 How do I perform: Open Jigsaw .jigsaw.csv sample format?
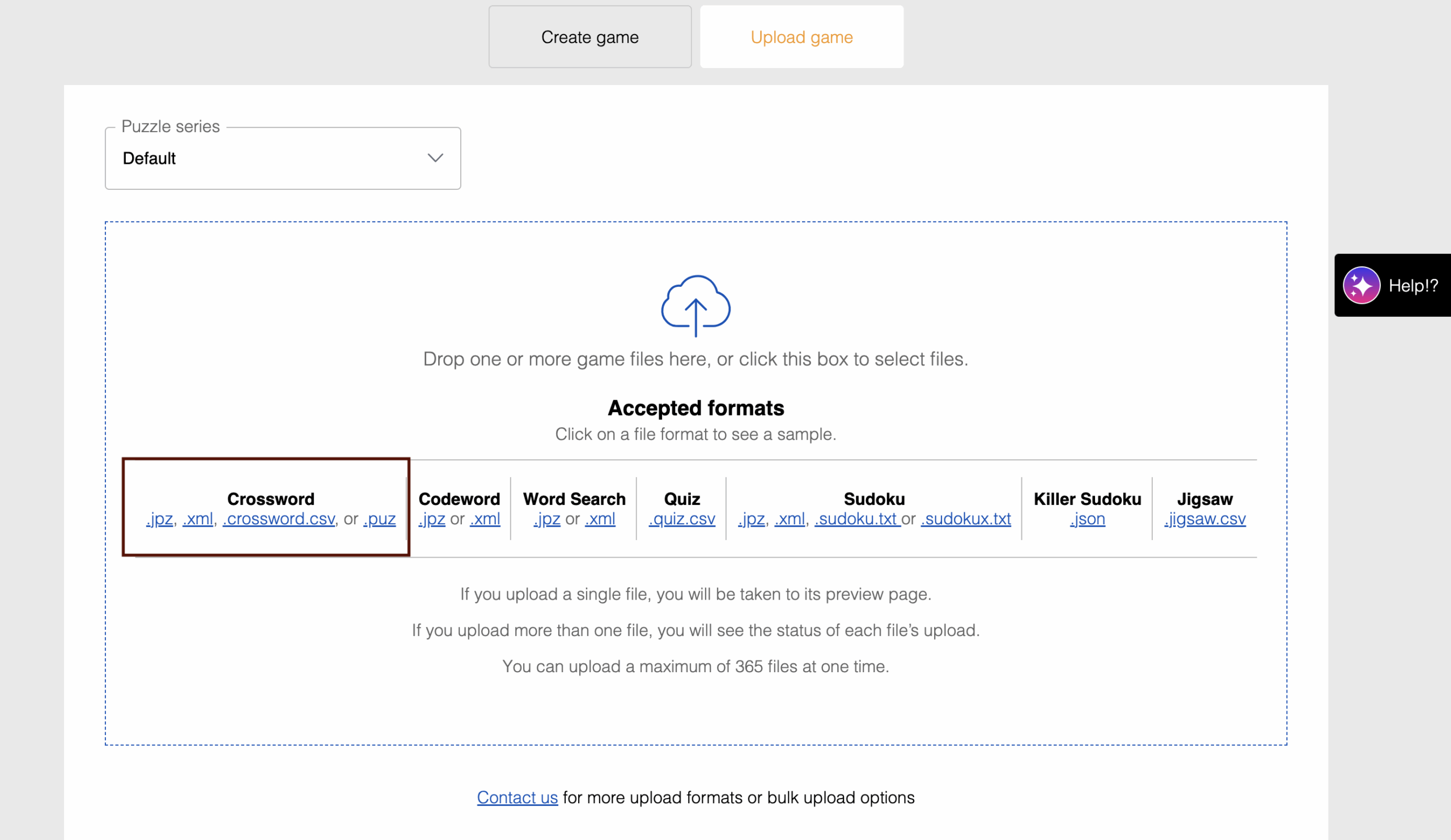click(1204, 519)
